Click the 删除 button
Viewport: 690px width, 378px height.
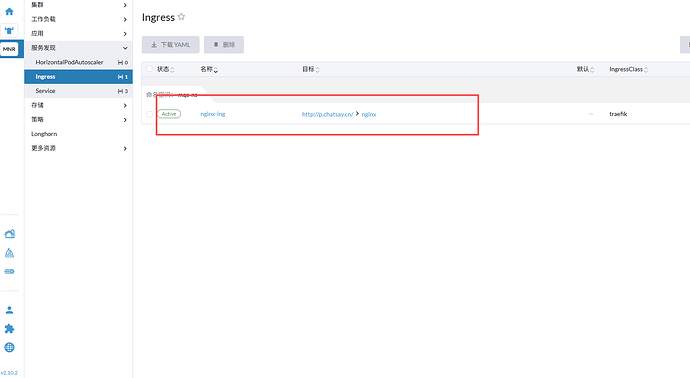tap(224, 44)
